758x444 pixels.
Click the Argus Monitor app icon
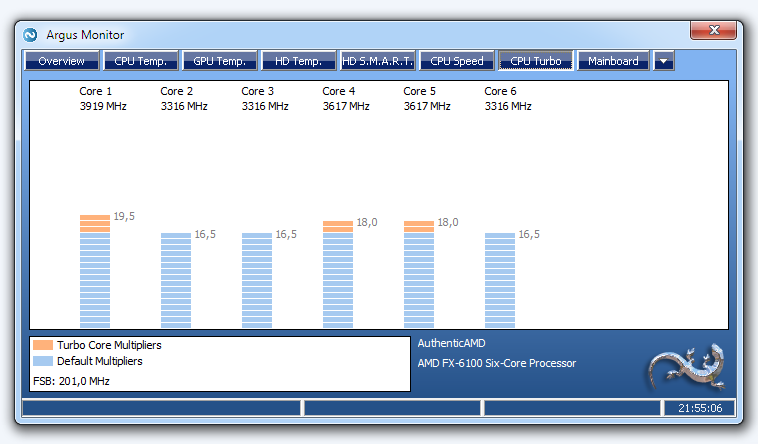click(30, 35)
